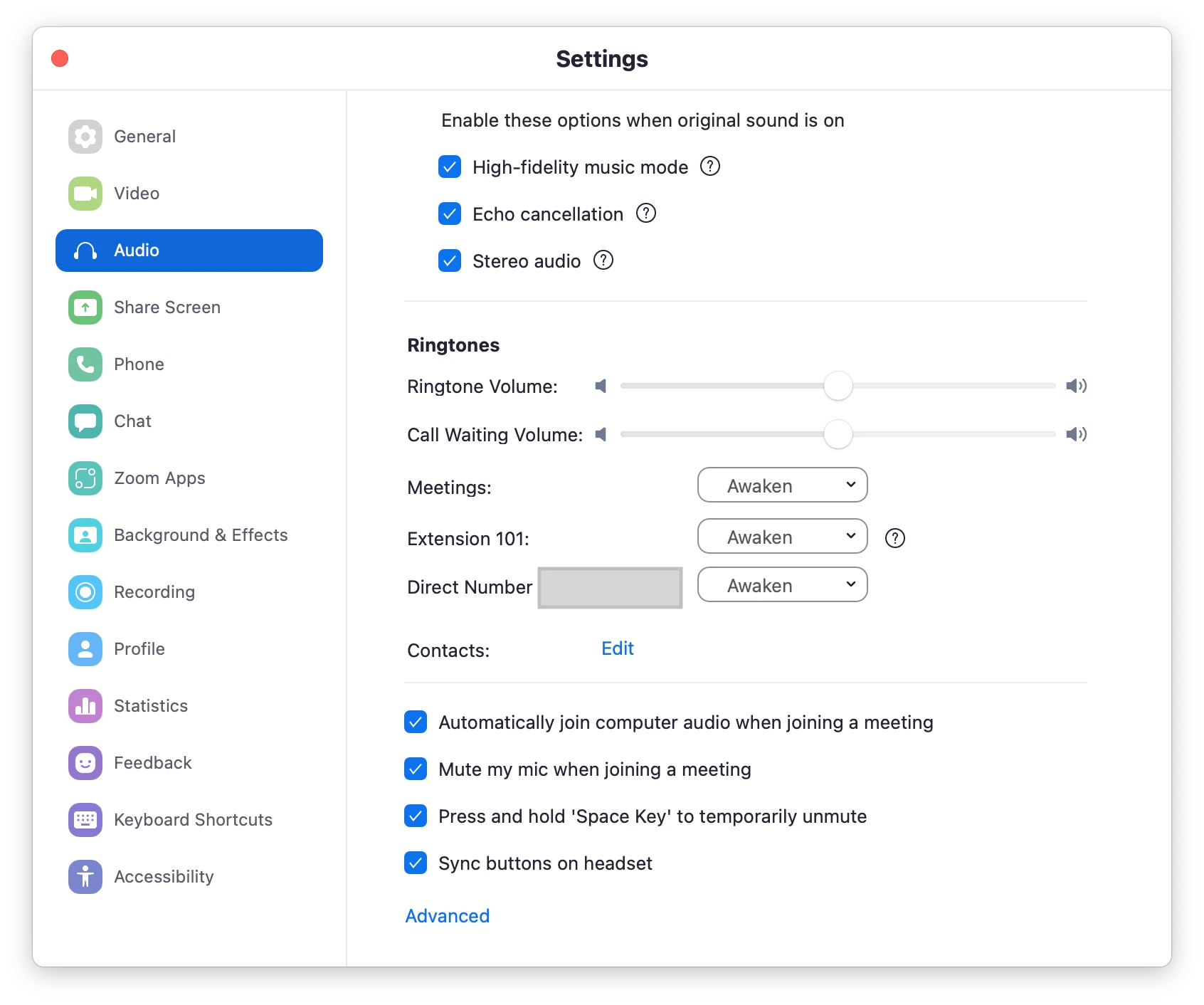The width and height of the screenshot is (1204, 1005).
Task: Open Chat settings section
Action: pyautogui.click(x=189, y=421)
